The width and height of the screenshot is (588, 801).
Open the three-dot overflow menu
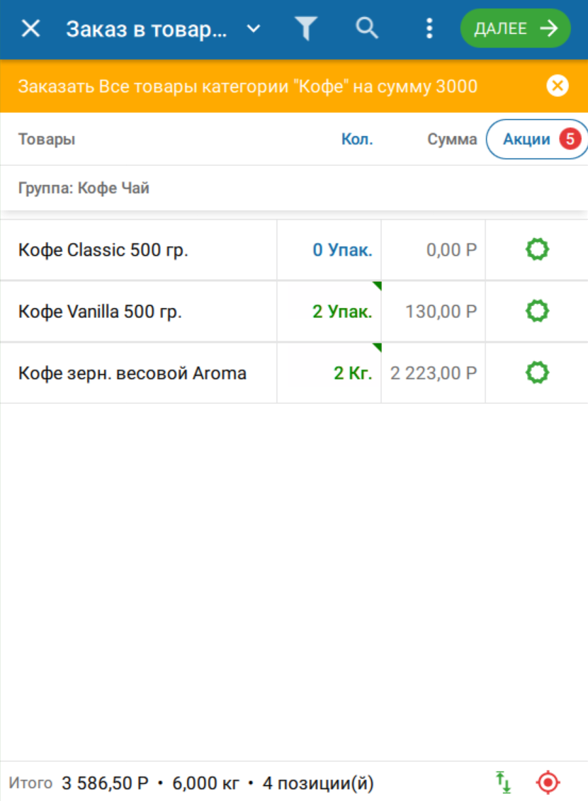click(429, 29)
